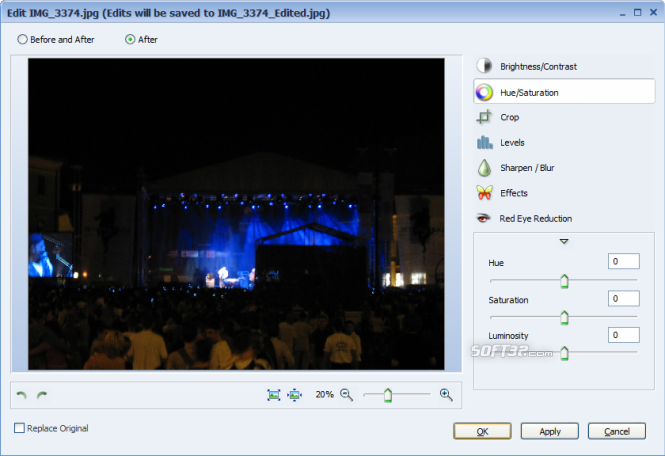The height and width of the screenshot is (456, 665).
Task: Select the Crop tool icon
Action: point(484,117)
